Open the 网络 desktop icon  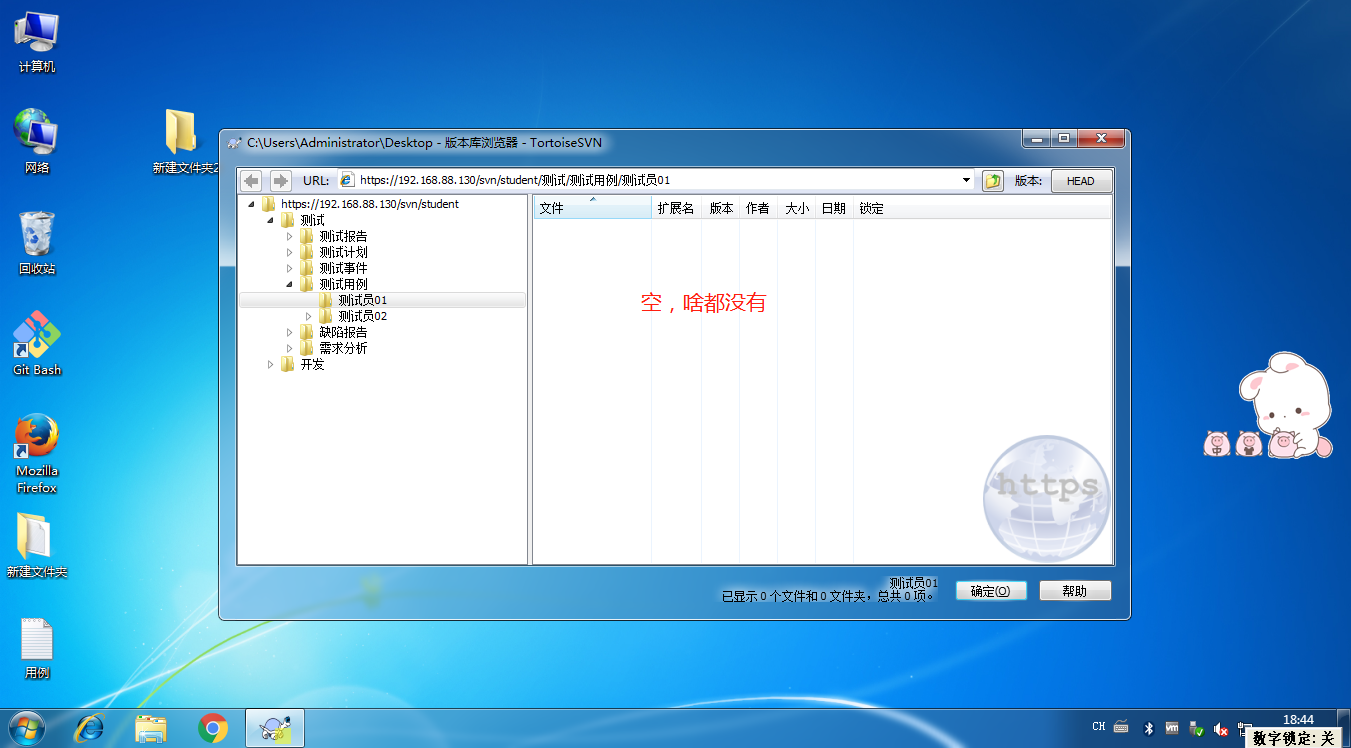37,142
